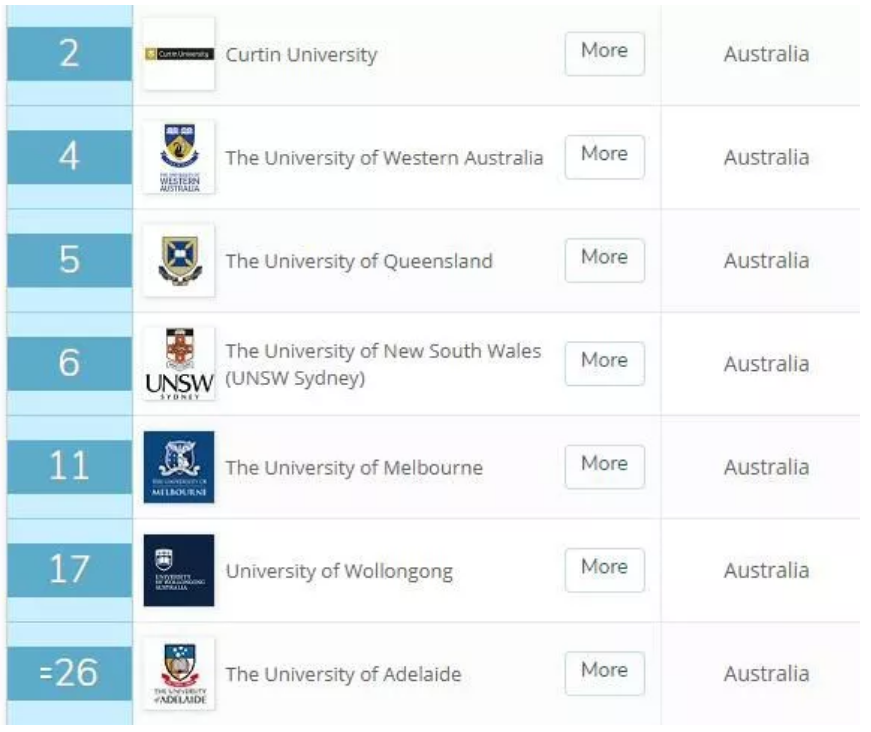
Task: Open More details for UNSW Sydney
Action: pos(604,363)
